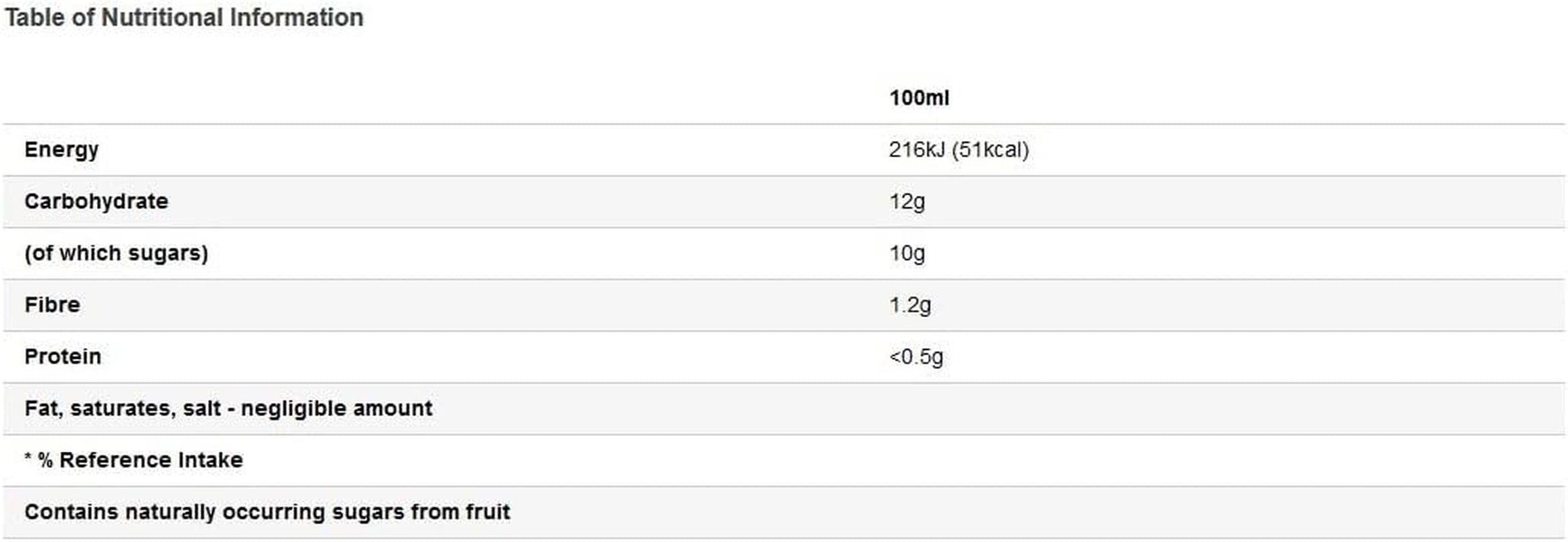Click the Carbohydrate row label
The height and width of the screenshot is (542, 1568).
(96, 201)
